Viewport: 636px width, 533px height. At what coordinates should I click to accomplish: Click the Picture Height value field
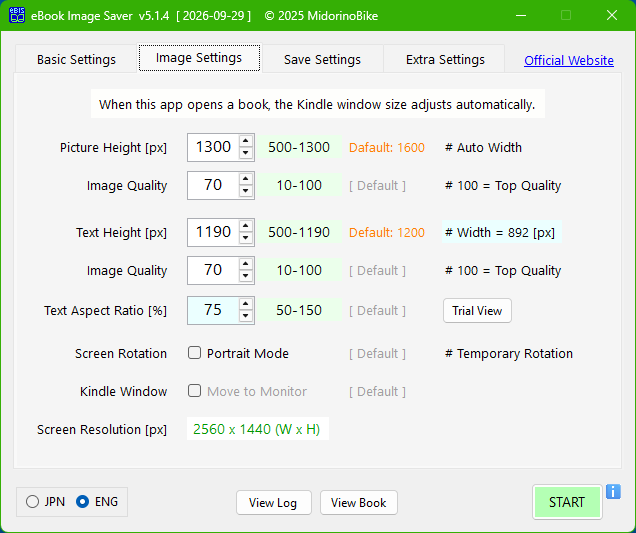pos(213,147)
